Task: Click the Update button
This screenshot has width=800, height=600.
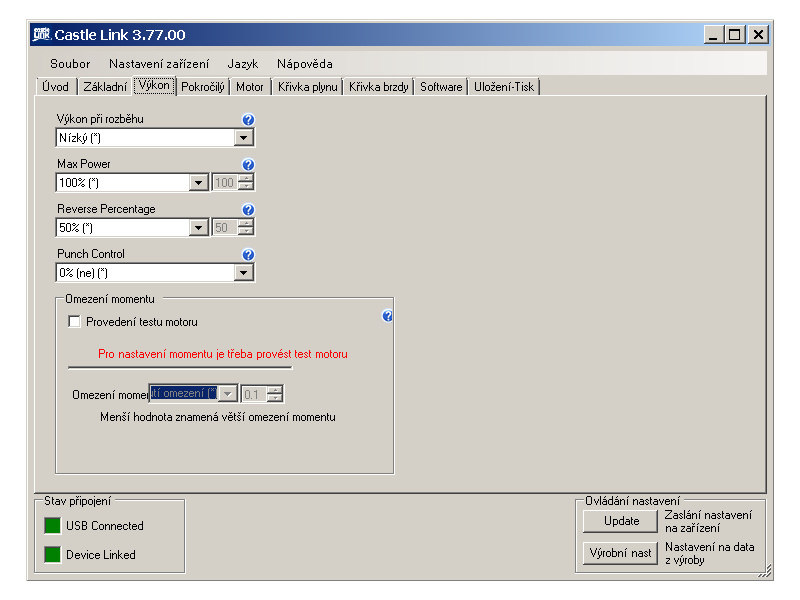Action: pyautogui.click(x=621, y=521)
